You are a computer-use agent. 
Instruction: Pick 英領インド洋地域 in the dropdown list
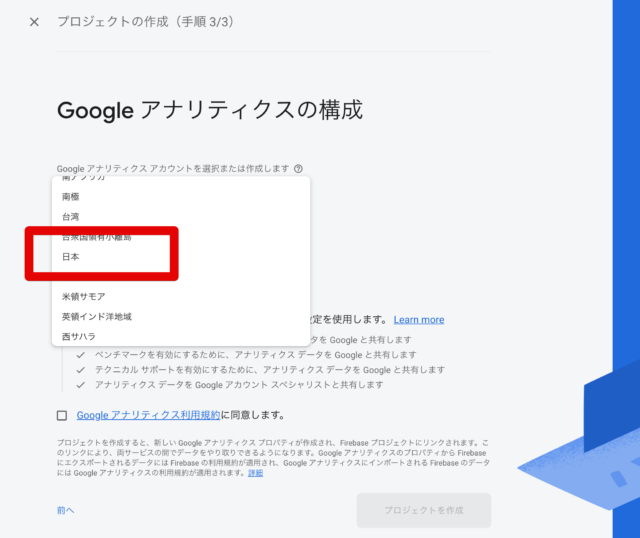(181, 317)
